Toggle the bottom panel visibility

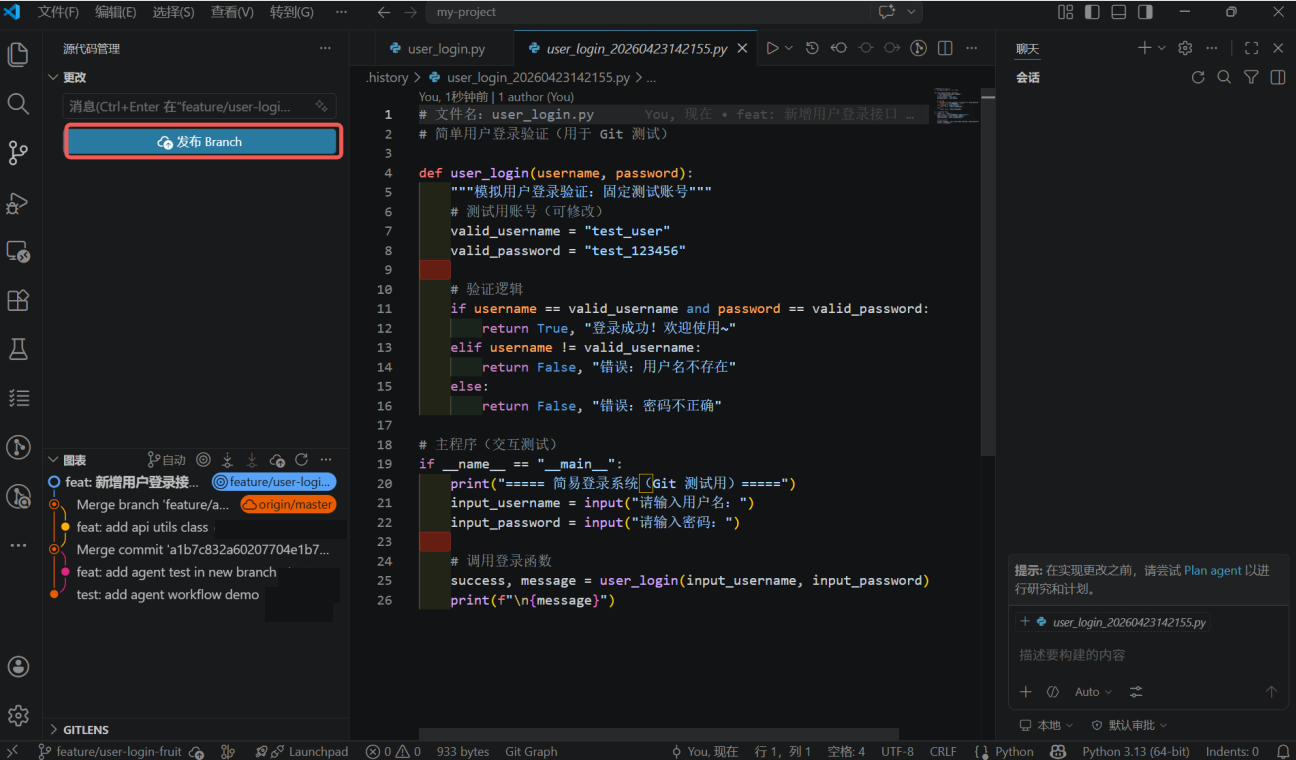pos(1118,12)
